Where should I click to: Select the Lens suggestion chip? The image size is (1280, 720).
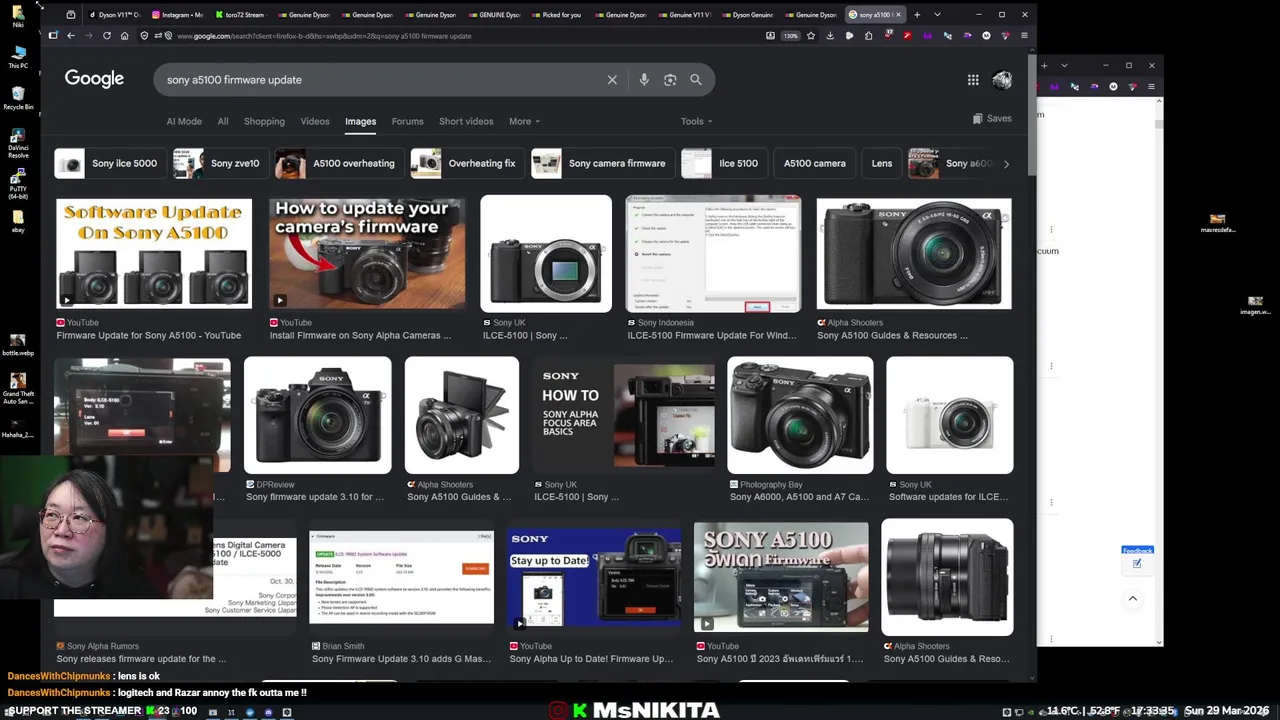[882, 163]
